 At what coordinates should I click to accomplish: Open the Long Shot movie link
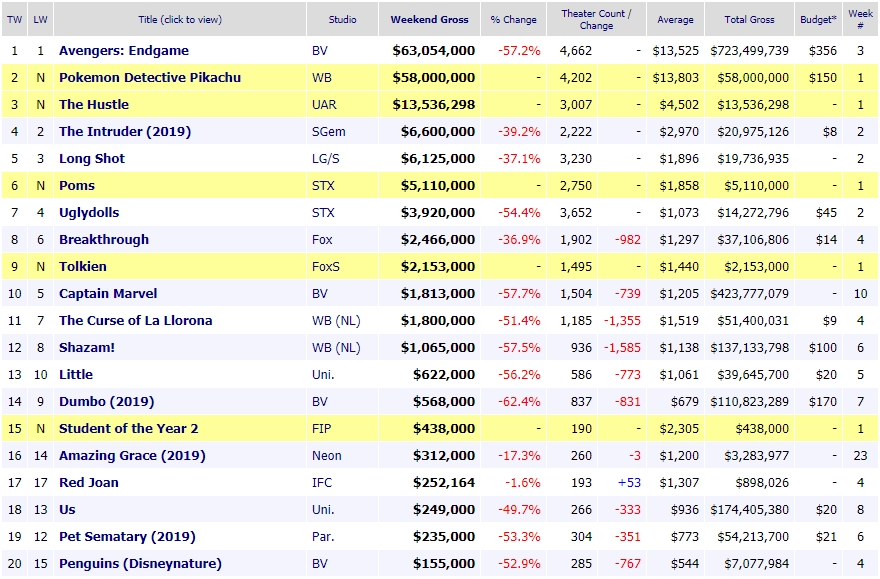(x=92, y=158)
